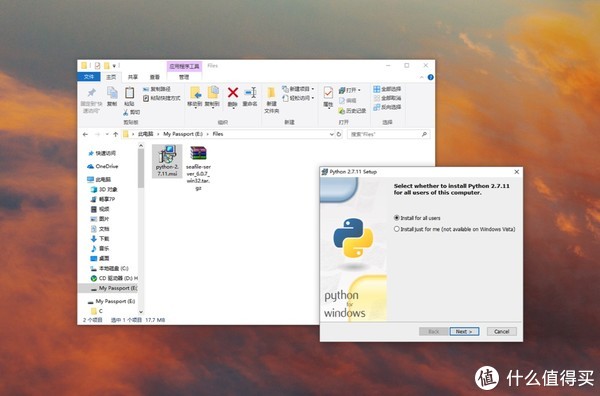Switch to the 主页 (Home) tab
Image resolution: width=600 pixels, height=396 pixels.
point(111,77)
